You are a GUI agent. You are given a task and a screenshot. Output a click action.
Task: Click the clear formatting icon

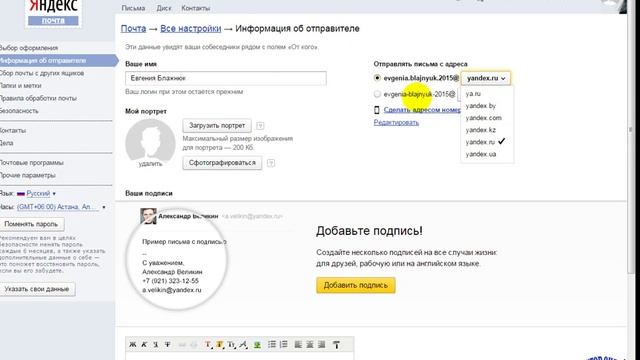pyautogui.click(x=336, y=345)
